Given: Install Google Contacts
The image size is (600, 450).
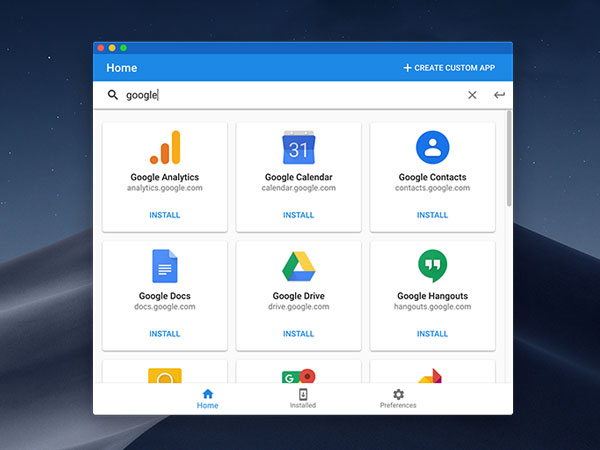Looking at the screenshot, I should point(432,215).
